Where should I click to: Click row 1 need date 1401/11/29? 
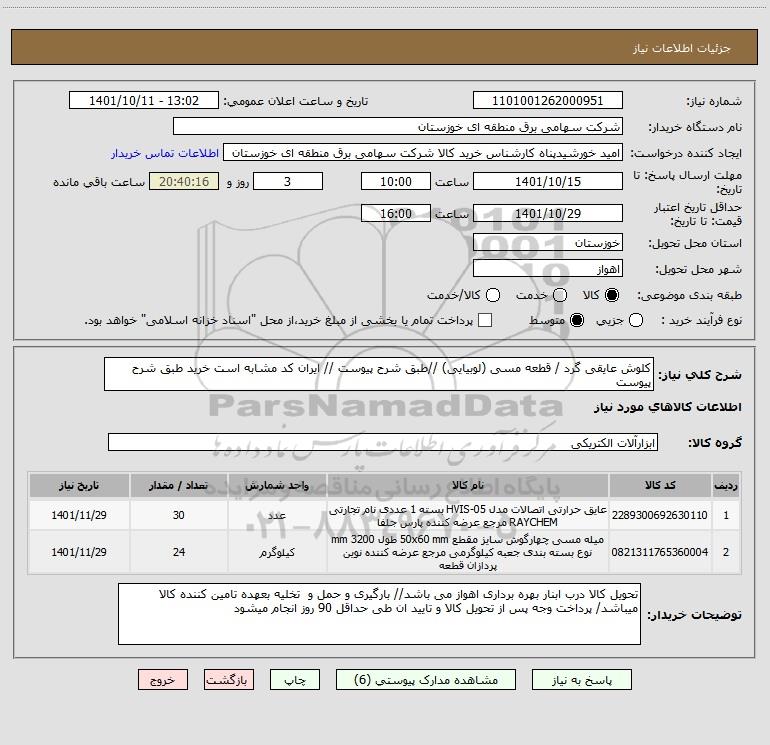pos(79,515)
